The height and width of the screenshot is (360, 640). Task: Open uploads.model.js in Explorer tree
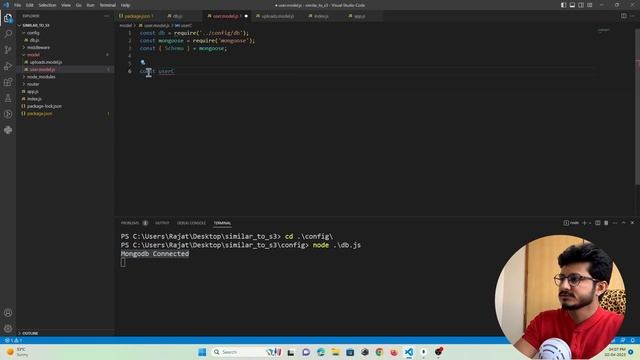(x=46, y=62)
